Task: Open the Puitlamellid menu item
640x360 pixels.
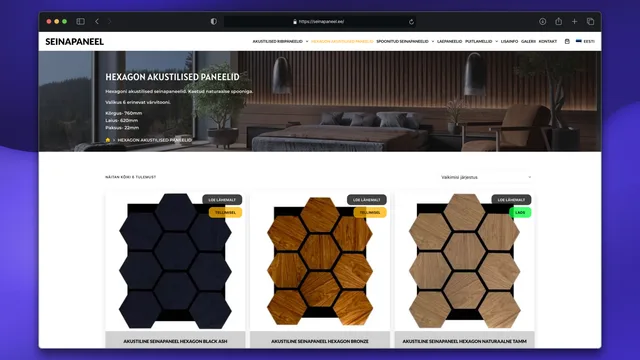Action: click(478, 41)
